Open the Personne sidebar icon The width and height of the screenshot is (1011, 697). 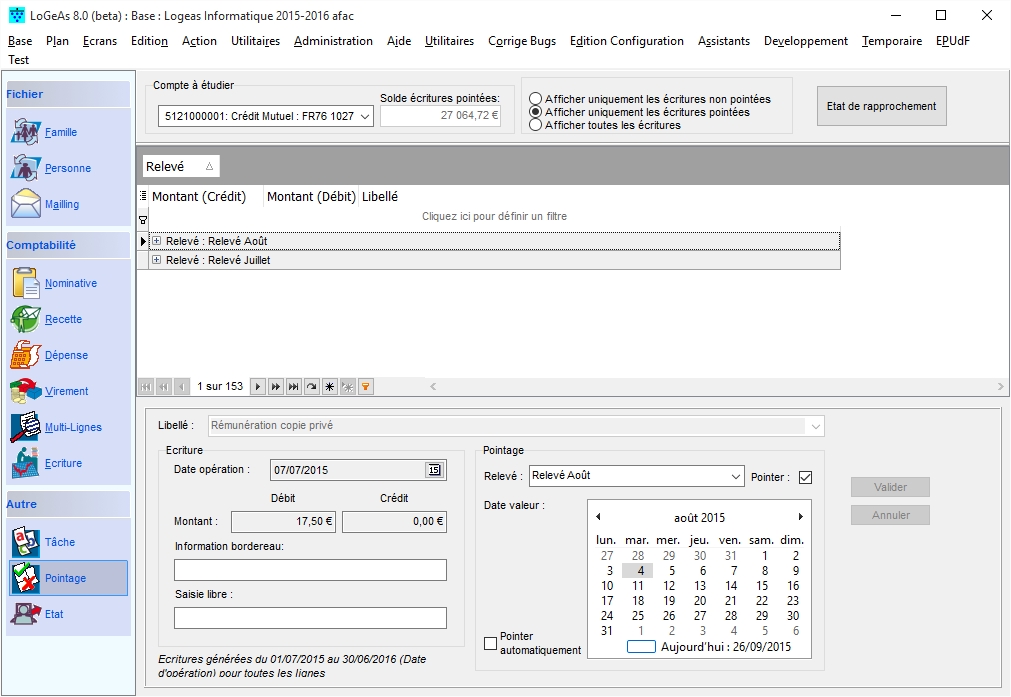pyautogui.click(x=26, y=168)
